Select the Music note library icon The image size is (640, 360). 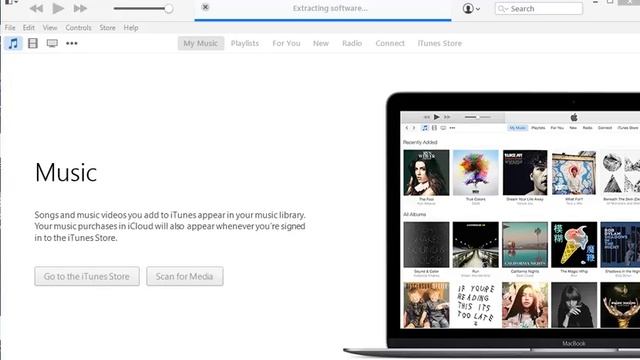13,43
